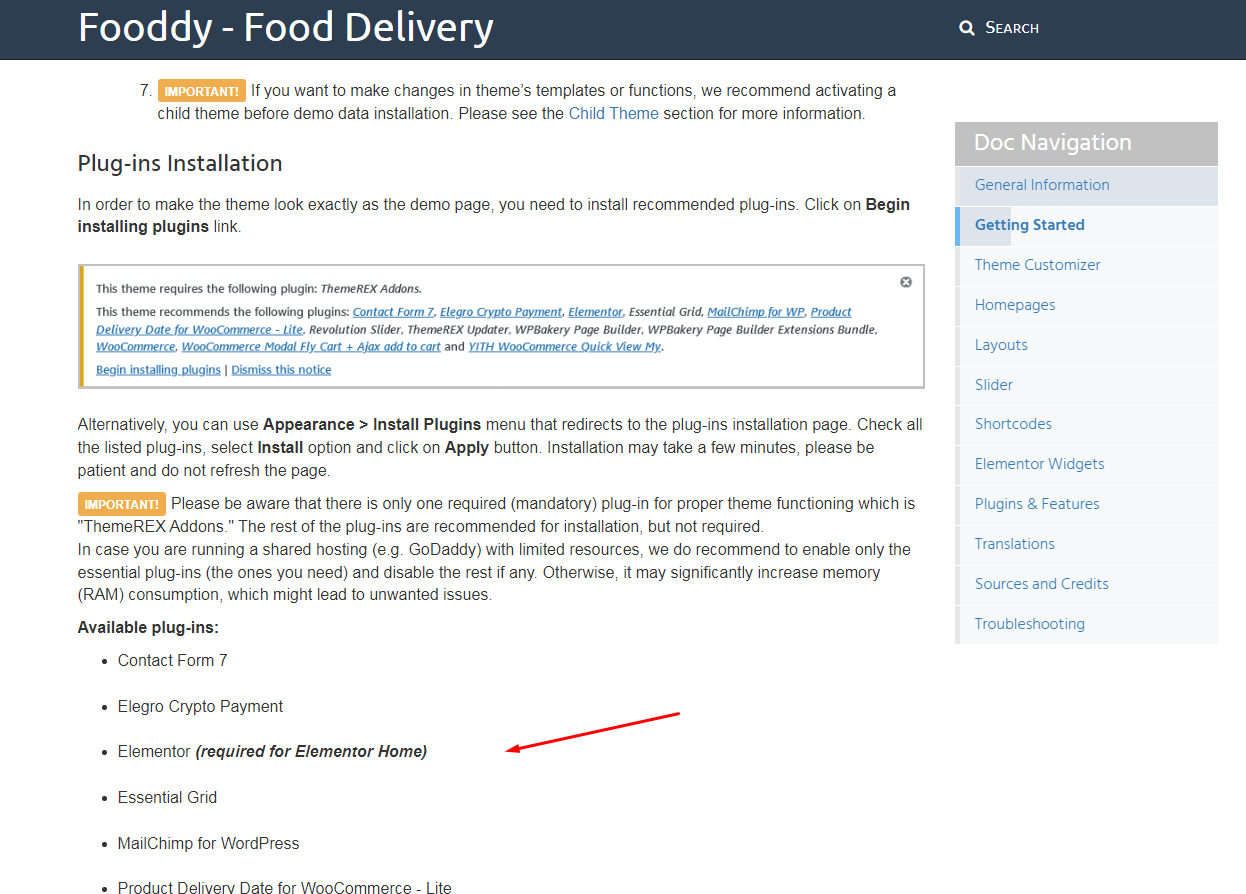Open the Fooddy - Food Delivery site title
This screenshot has height=894, width=1246.
point(286,27)
